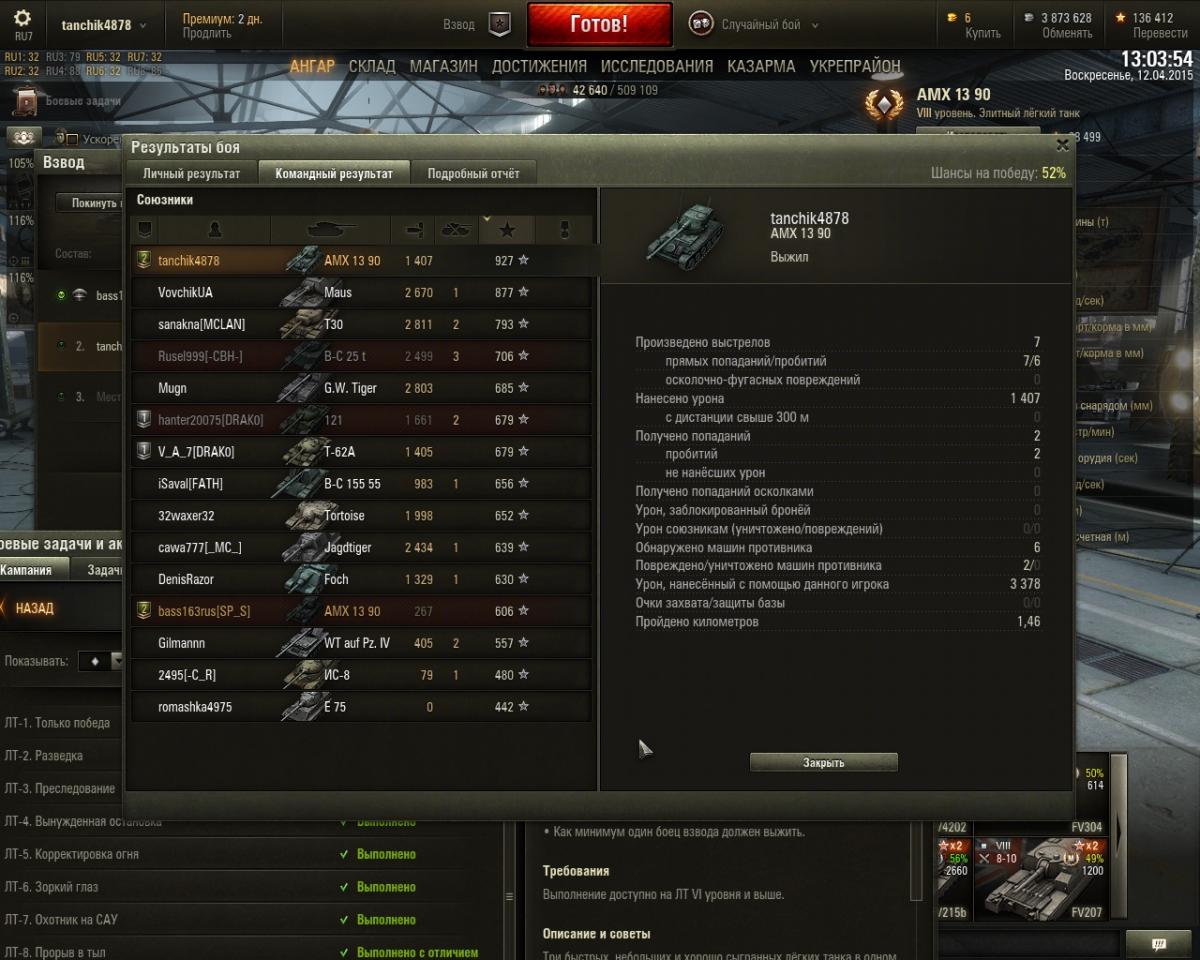Click the red Готов! button
This screenshot has height=960, width=1200.
click(x=599, y=25)
